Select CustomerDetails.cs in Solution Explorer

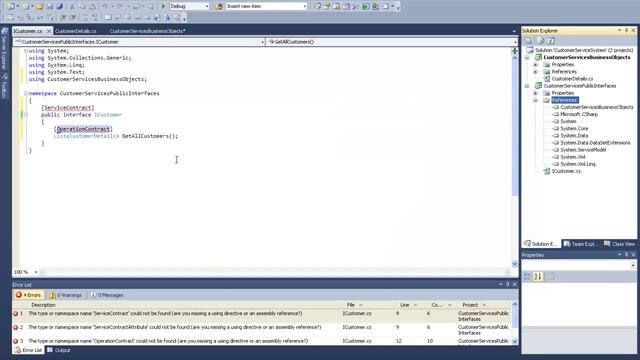tap(572, 79)
